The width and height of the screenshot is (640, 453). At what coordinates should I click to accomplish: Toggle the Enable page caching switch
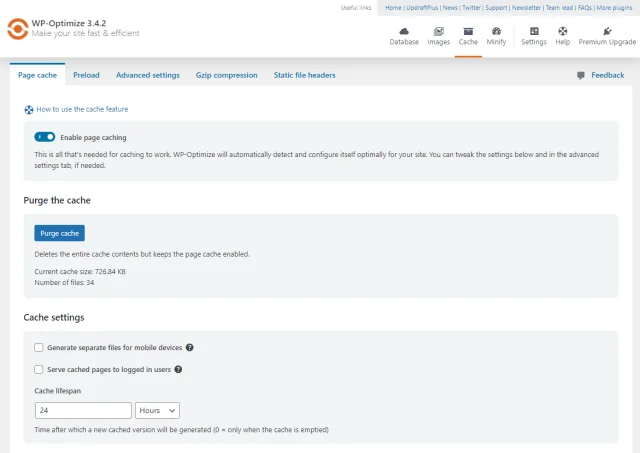pyautogui.click(x=45, y=137)
